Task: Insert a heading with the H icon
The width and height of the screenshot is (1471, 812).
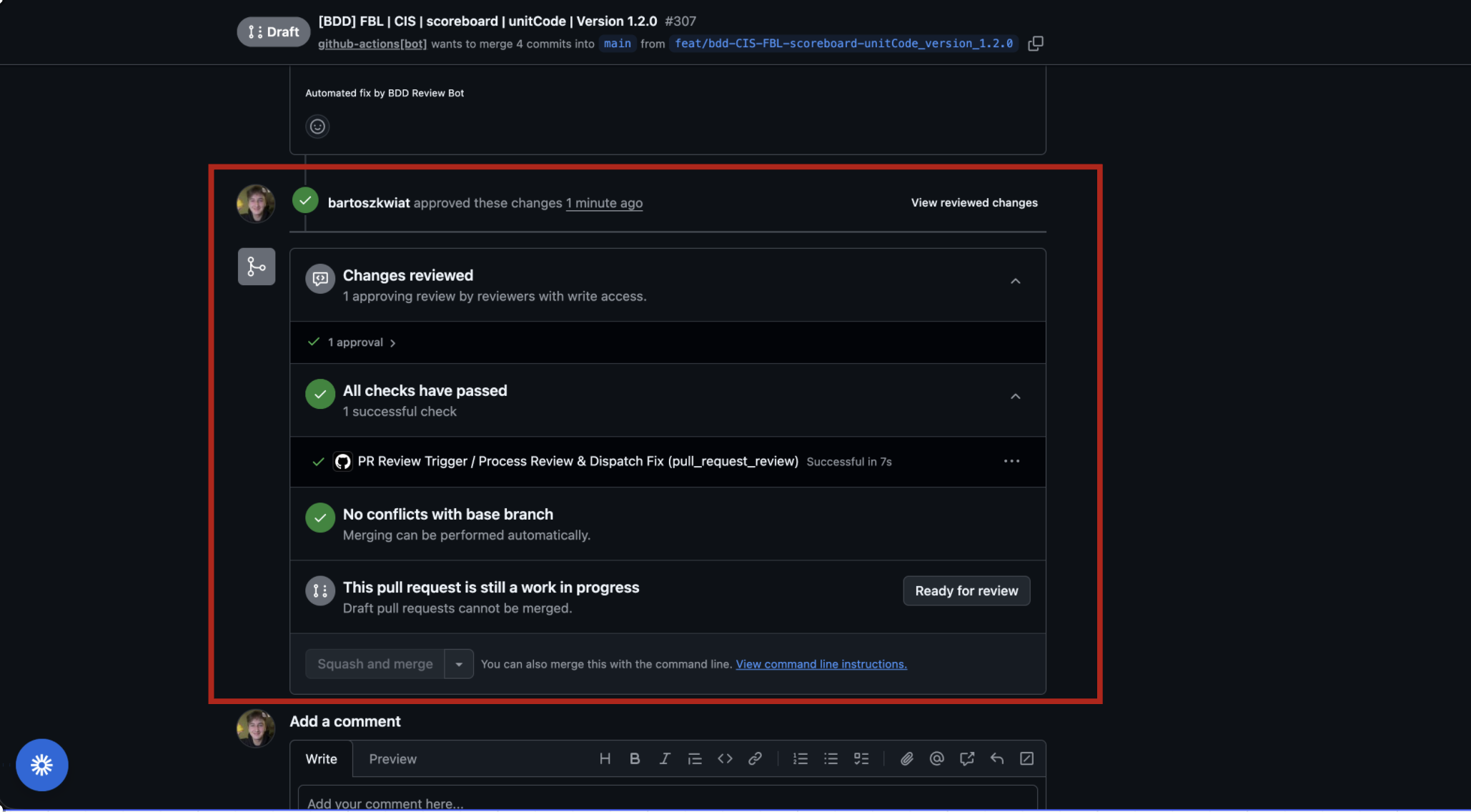Action: [605, 758]
